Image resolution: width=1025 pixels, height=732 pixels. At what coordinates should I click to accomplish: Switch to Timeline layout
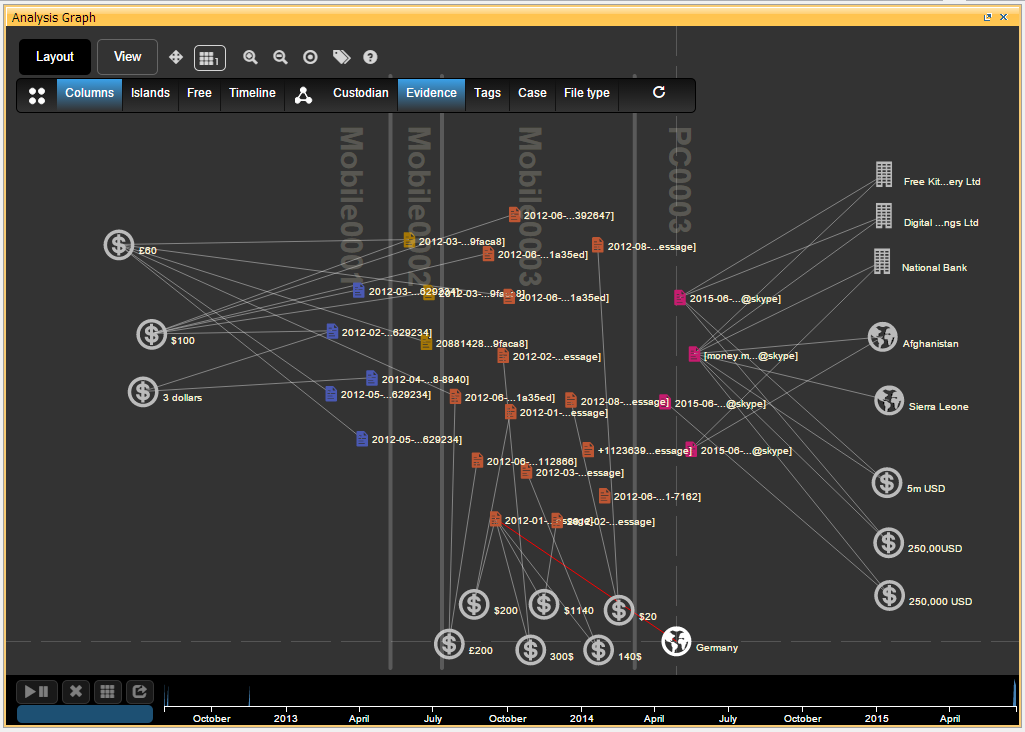click(252, 95)
